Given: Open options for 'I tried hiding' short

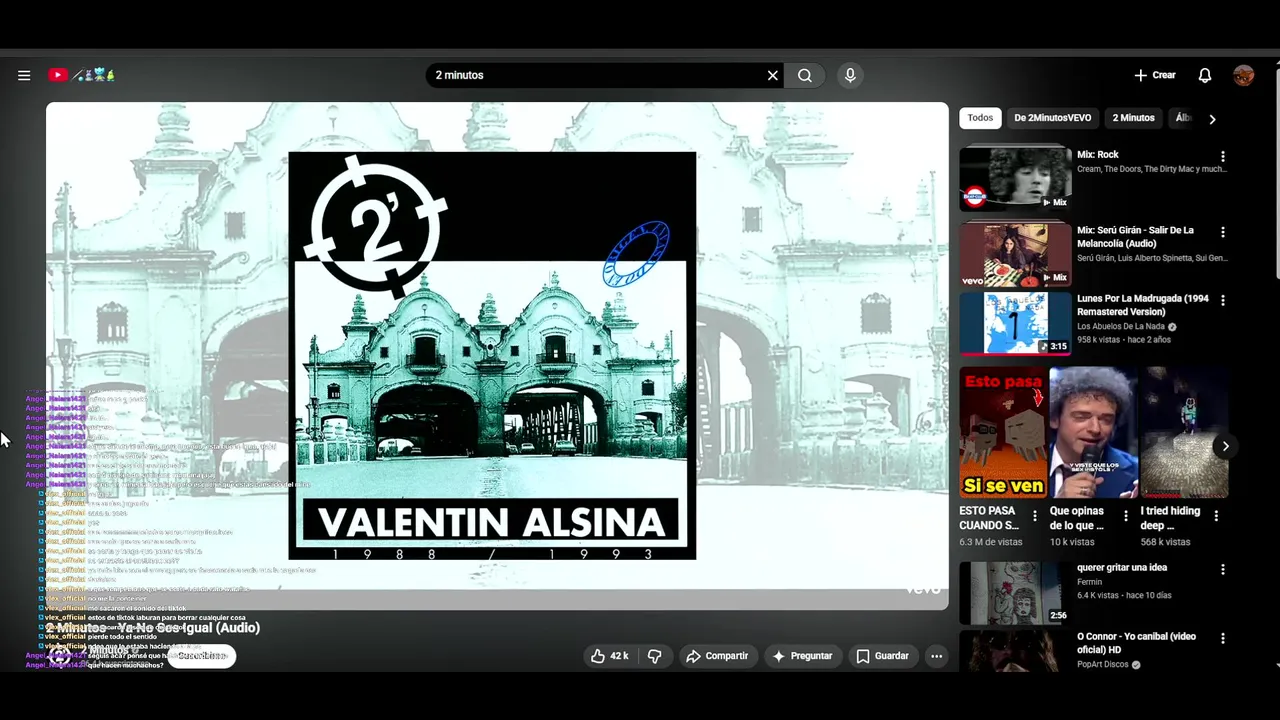Looking at the screenshot, I should [1216, 516].
